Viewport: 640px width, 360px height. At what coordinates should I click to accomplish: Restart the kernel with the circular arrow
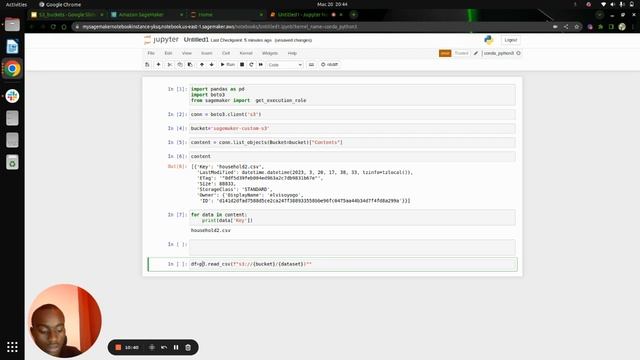point(251,64)
